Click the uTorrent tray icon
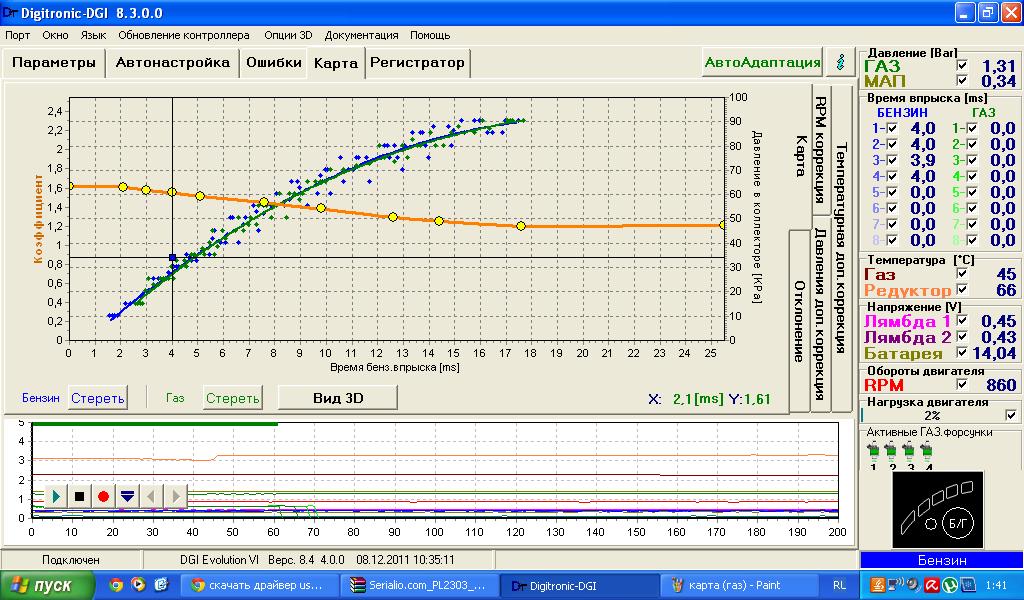 click(x=948, y=584)
